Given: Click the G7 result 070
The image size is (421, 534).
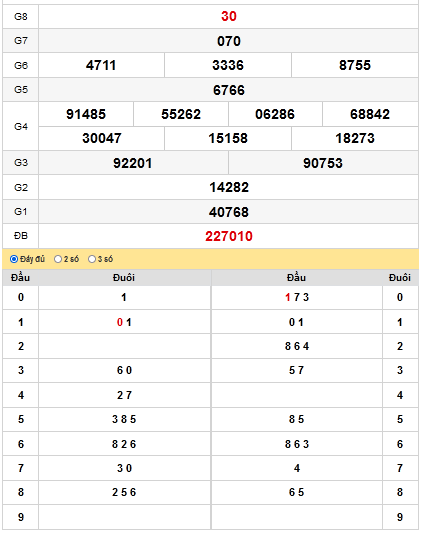Looking at the screenshot, I should (229, 41).
